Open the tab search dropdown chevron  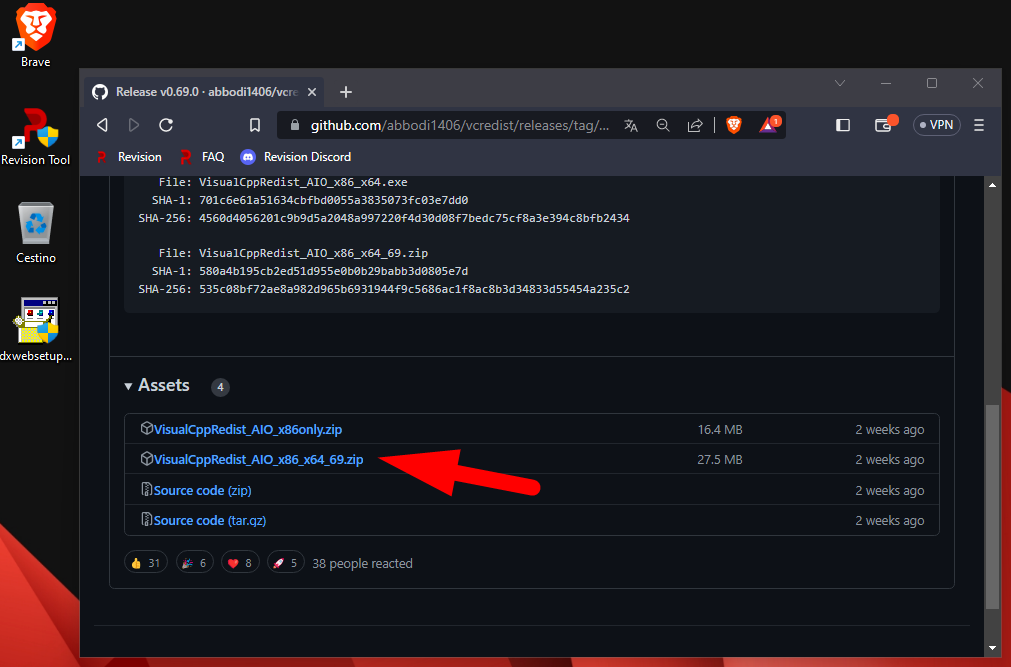[x=839, y=83]
